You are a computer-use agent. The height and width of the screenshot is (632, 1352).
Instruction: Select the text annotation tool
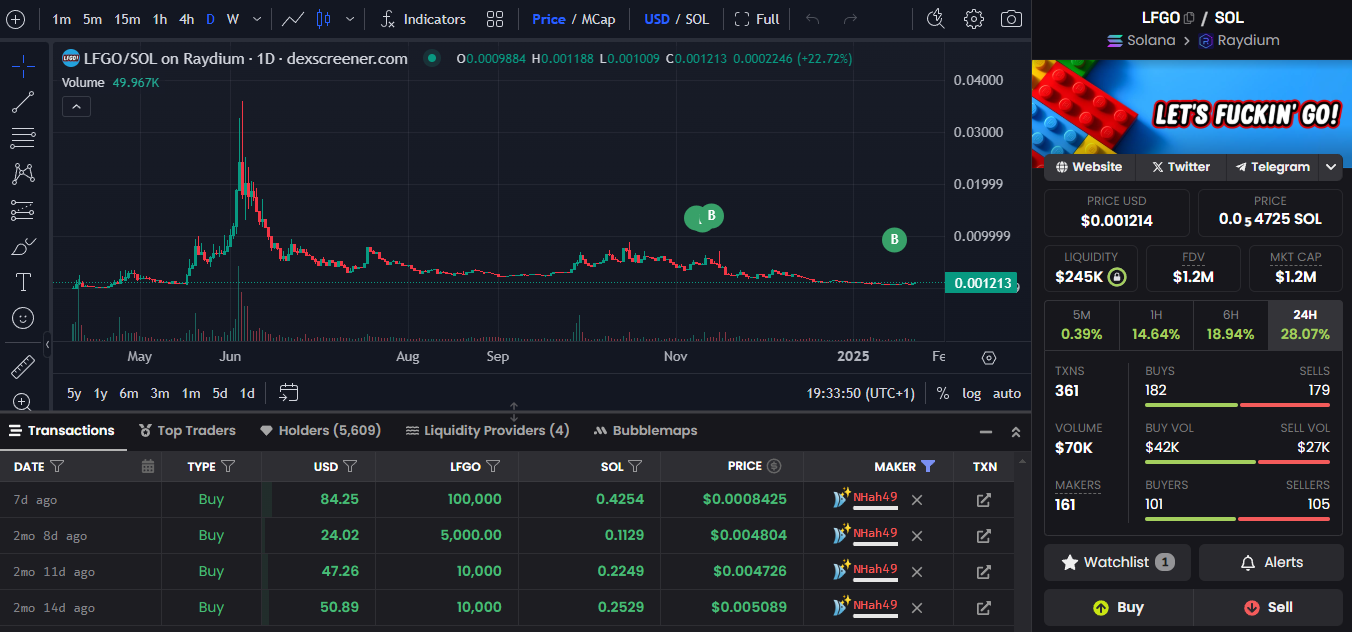click(x=23, y=282)
